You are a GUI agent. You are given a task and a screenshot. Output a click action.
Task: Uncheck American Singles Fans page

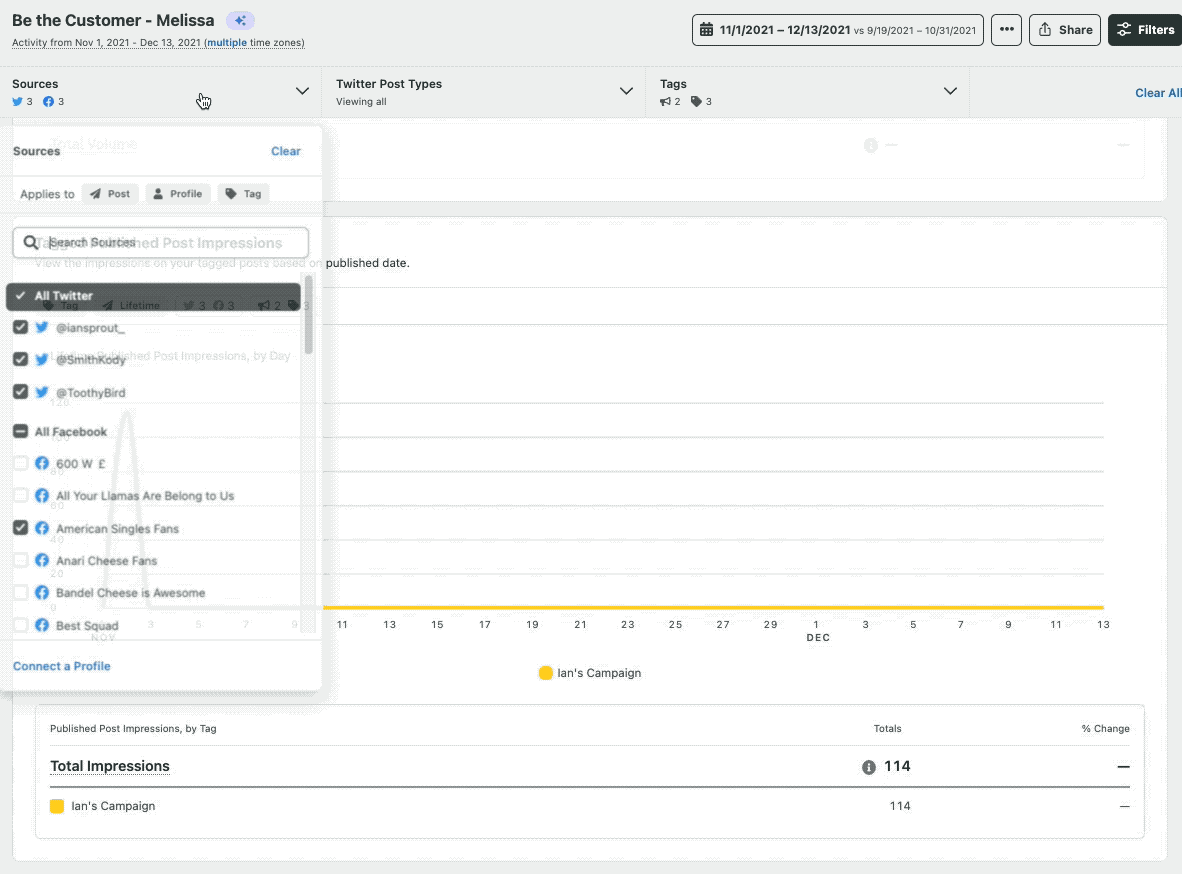(x=20, y=528)
